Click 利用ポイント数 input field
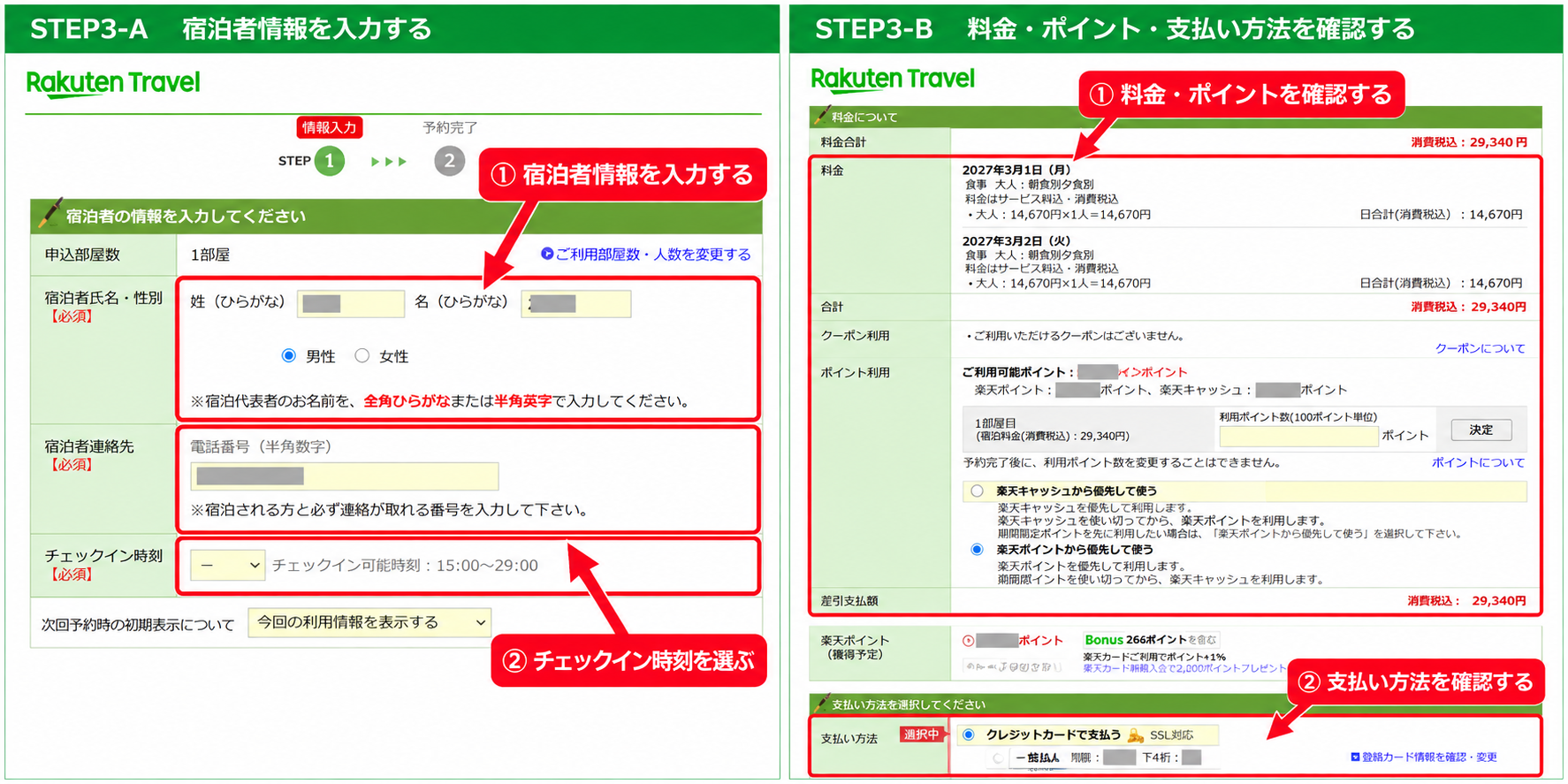The image size is (1568, 784). tap(1298, 436)
